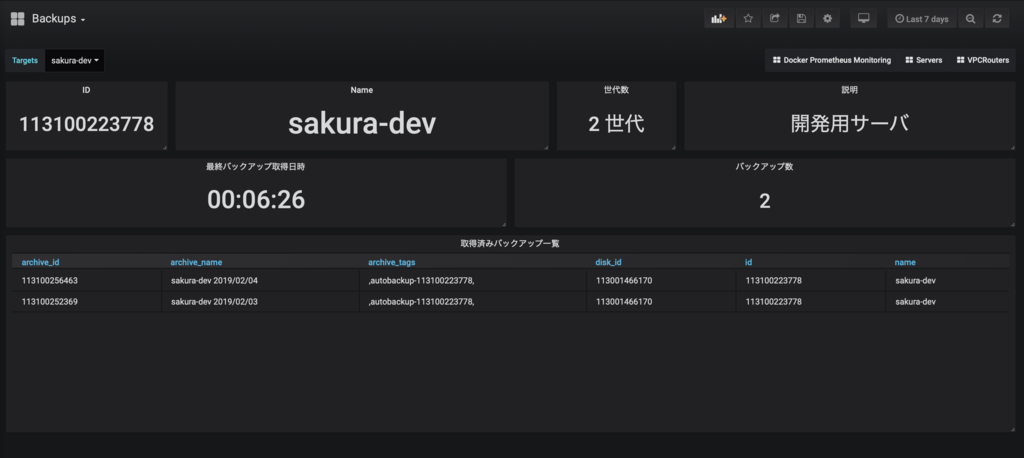
Task: Open the Grafana dashboard grid icon
Action: (x=18, y=19)
